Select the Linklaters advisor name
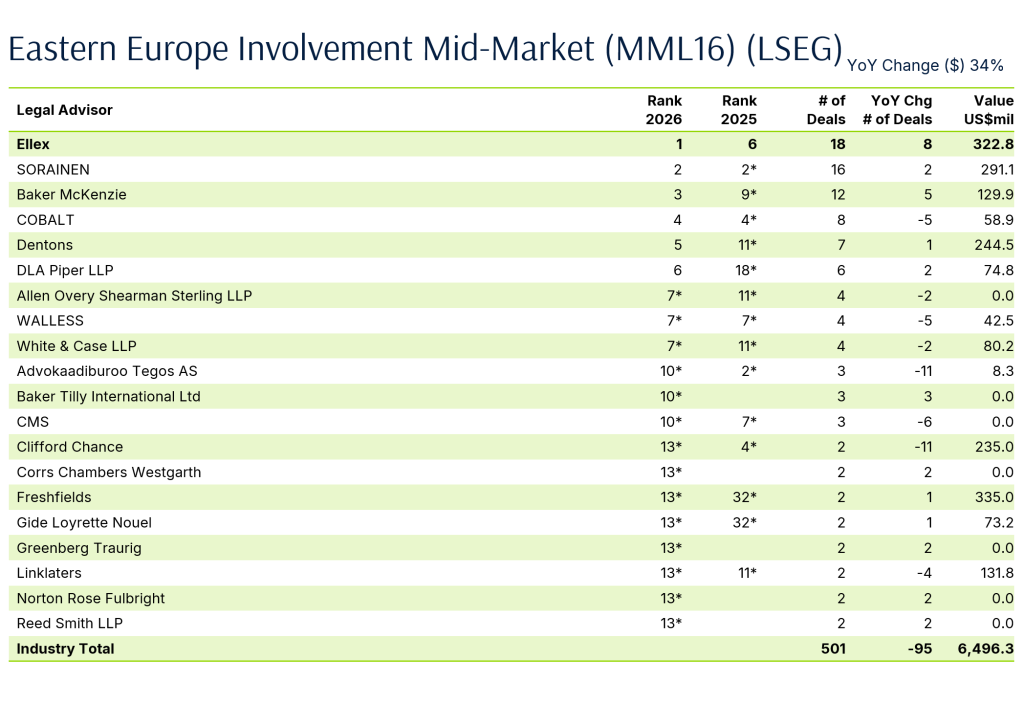Viewport: 1024px width, 704px height. click(49, 573)
